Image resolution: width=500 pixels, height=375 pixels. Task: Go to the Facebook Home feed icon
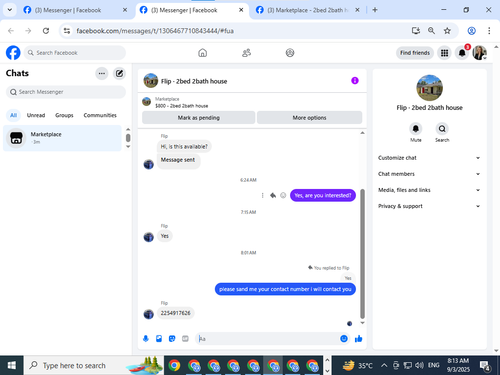tap(202, 53)
